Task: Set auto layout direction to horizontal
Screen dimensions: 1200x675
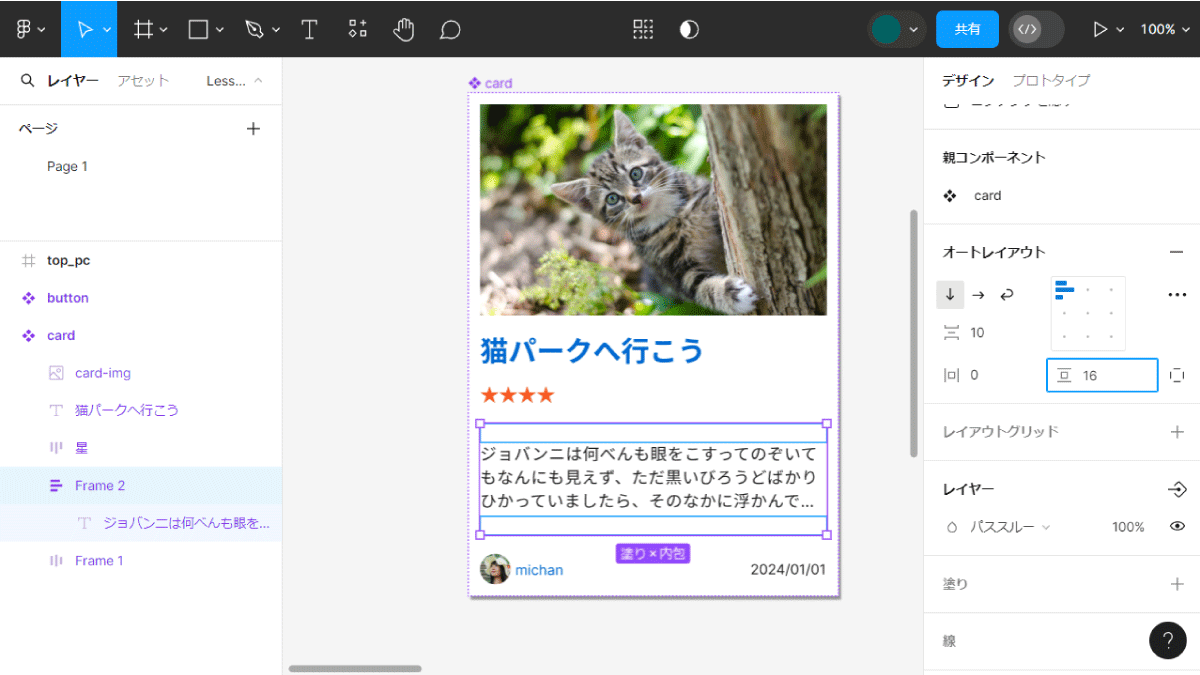Action: (978, 295)
